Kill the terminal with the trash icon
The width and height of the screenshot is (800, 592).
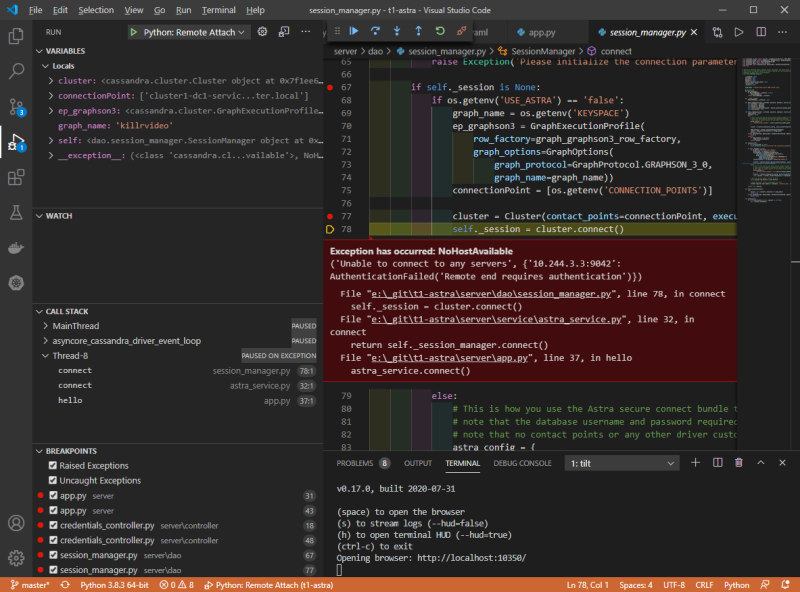pyautogui.click(x=739, y=463)
